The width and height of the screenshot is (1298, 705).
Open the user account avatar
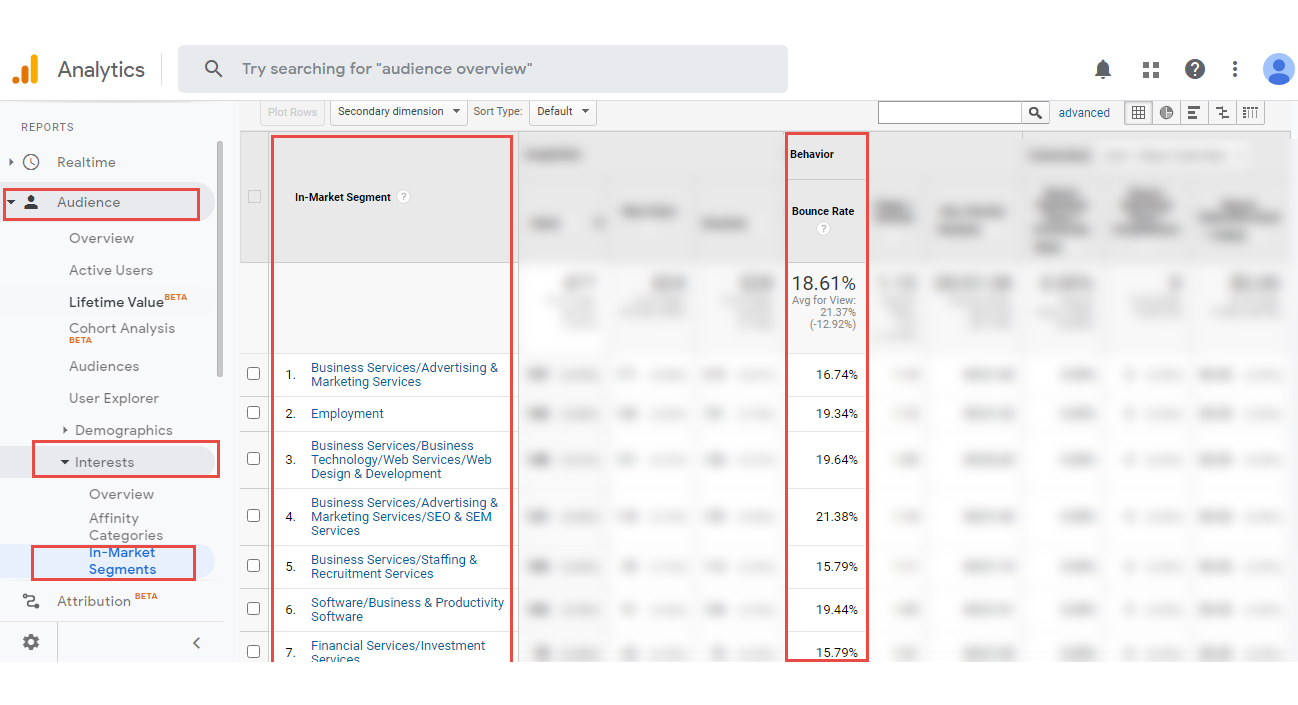(1278, 69)
